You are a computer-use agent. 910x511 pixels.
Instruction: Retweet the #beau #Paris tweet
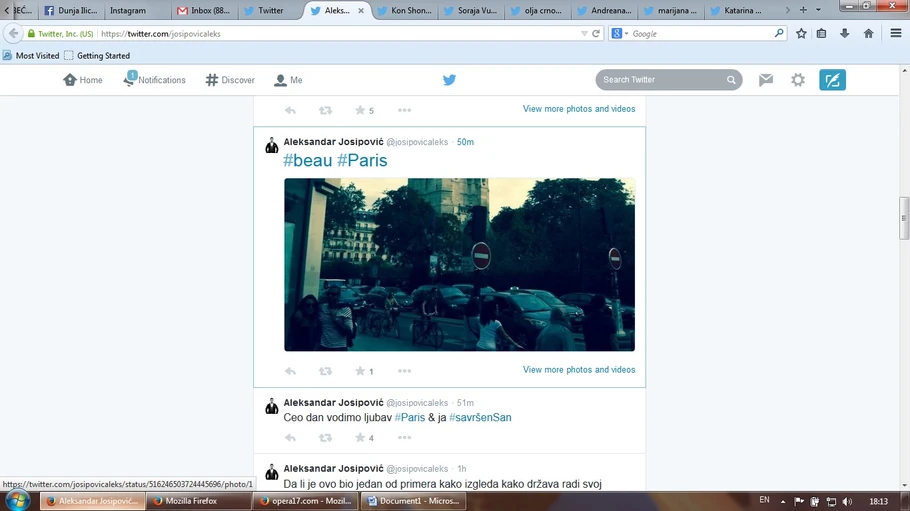click(x=325, y=371)
